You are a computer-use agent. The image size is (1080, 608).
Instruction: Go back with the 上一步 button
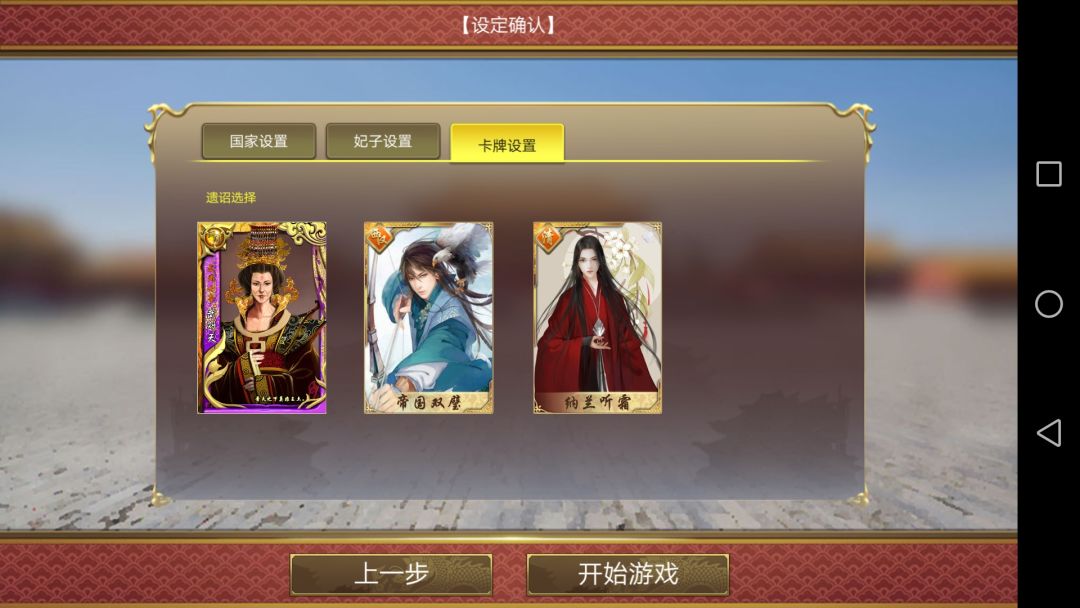click(391, 574)
